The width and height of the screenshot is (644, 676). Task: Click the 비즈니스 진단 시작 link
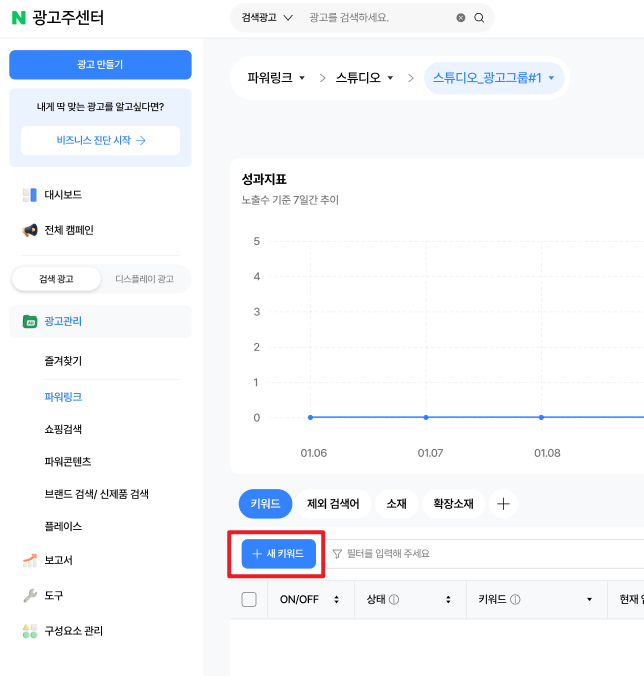(x=100, y=141)
